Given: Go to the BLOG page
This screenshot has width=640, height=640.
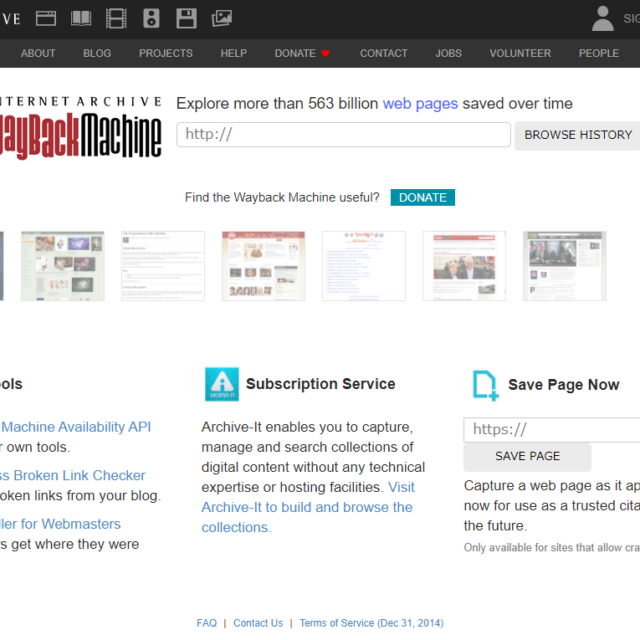Looking at the screenshot, I should click(x=97, y=53).
